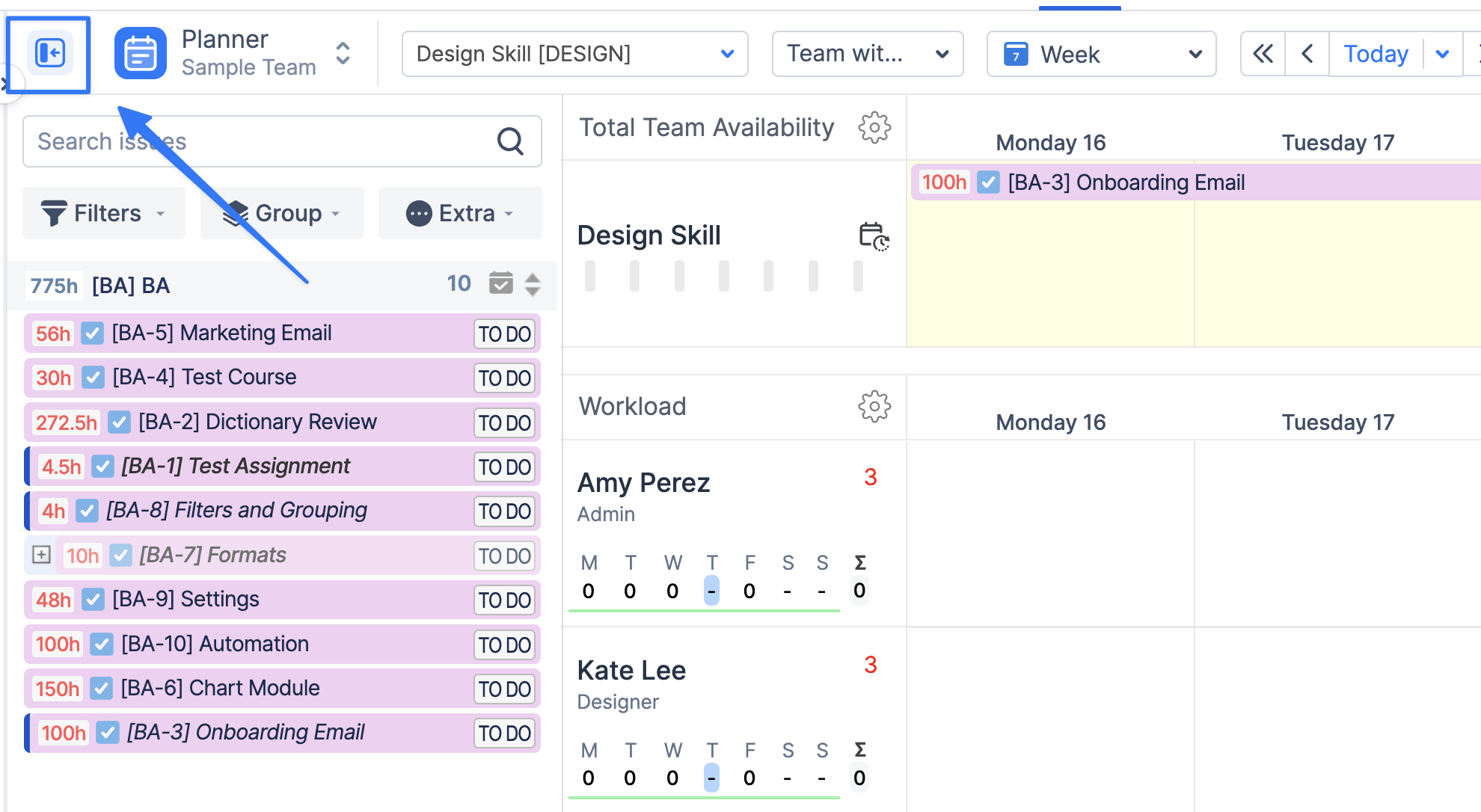This screenshot has height=812, width=1481.
Task: Click the search magnifier icon
Action: coord(510,141)
